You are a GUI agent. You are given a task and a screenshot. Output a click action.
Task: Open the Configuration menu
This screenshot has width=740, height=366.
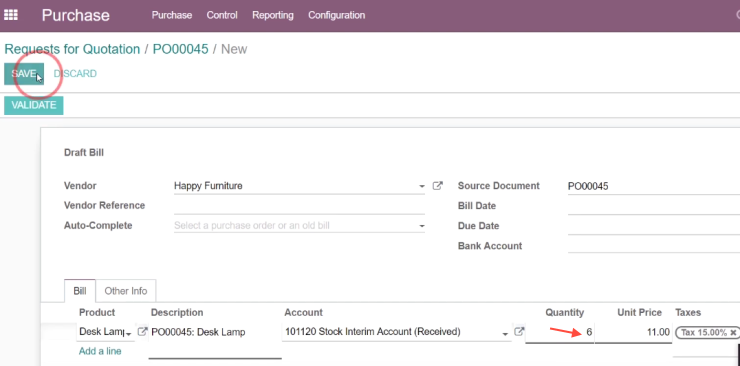coord(336,15)
